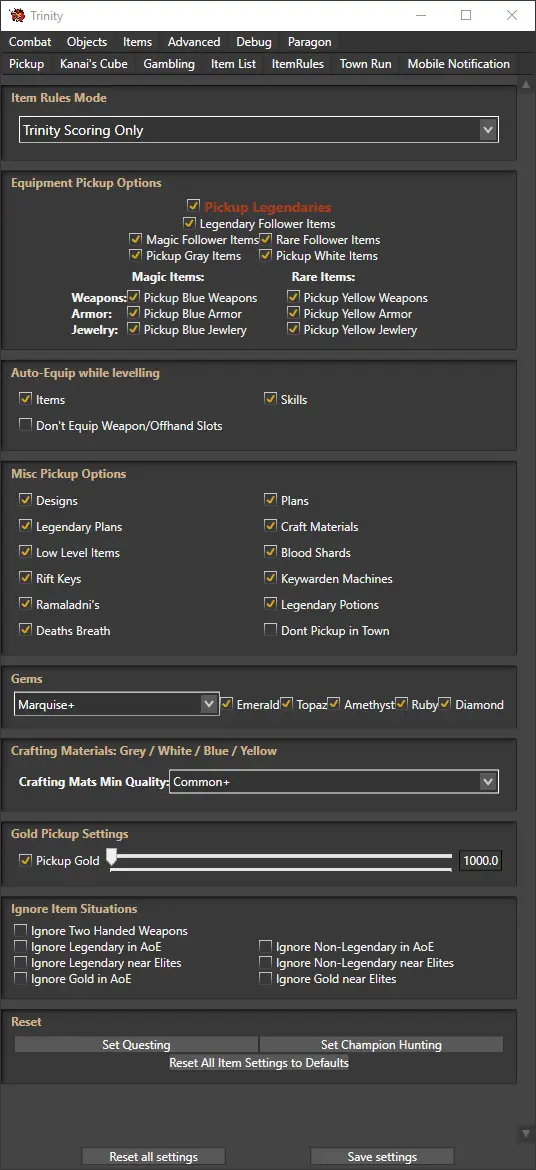Switch to the Gambling sub-tab

pos(169,63)
